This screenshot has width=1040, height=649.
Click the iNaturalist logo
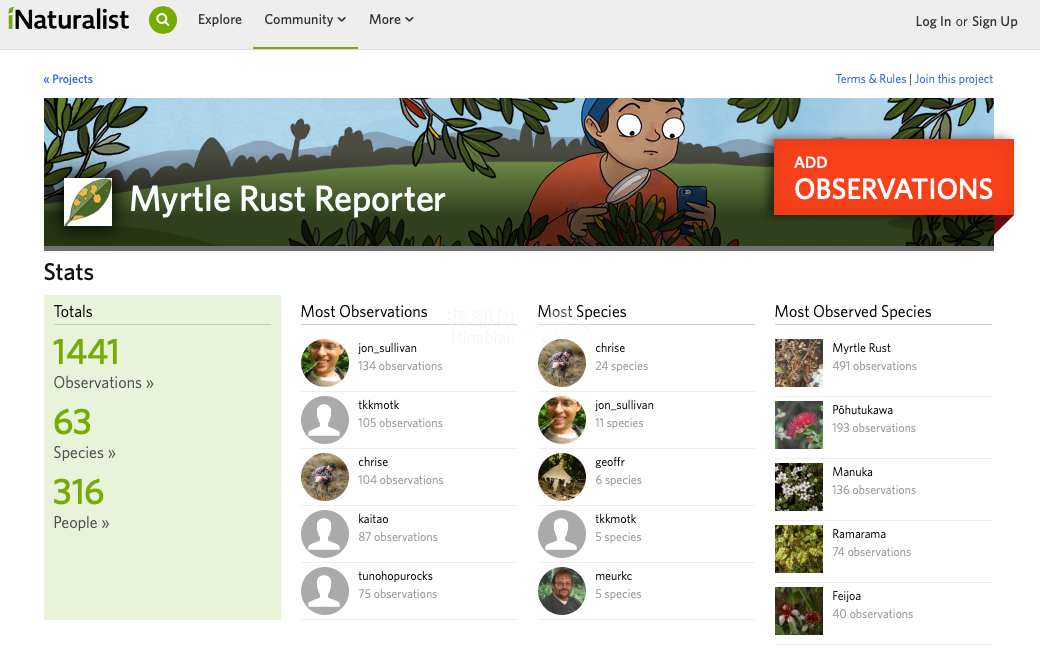[69, 20]
